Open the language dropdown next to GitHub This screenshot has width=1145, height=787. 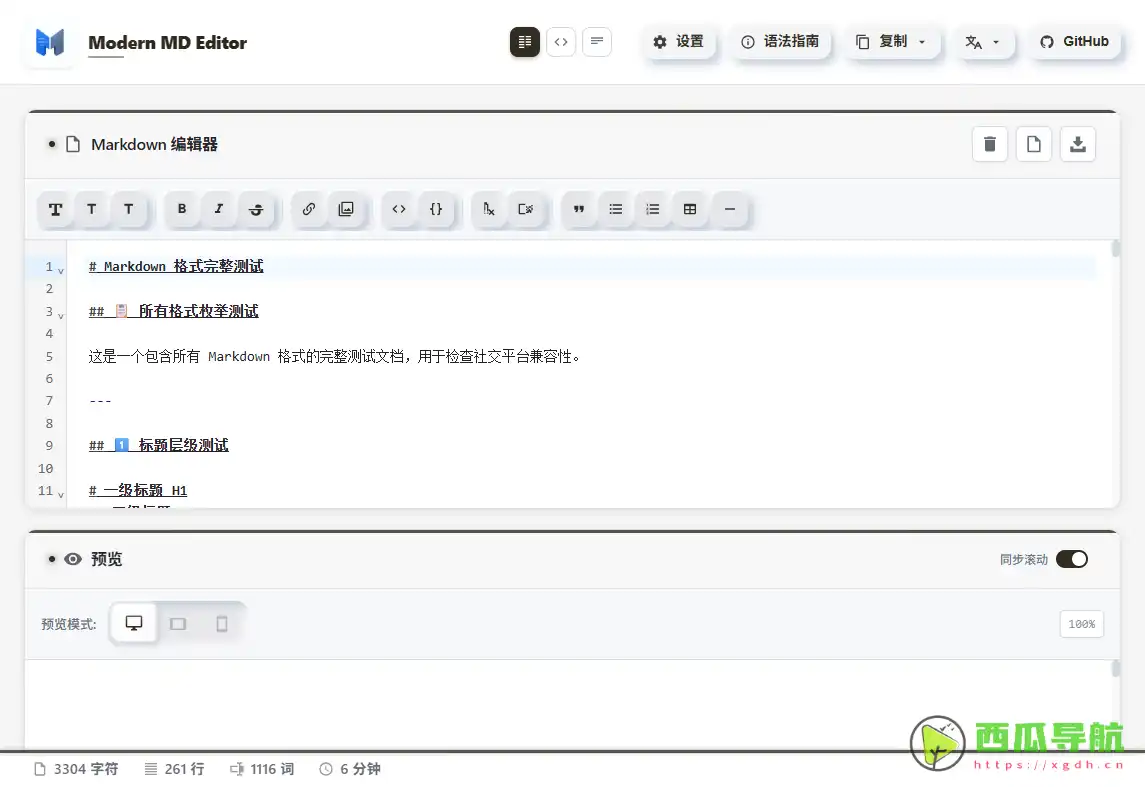coord(985,42)
